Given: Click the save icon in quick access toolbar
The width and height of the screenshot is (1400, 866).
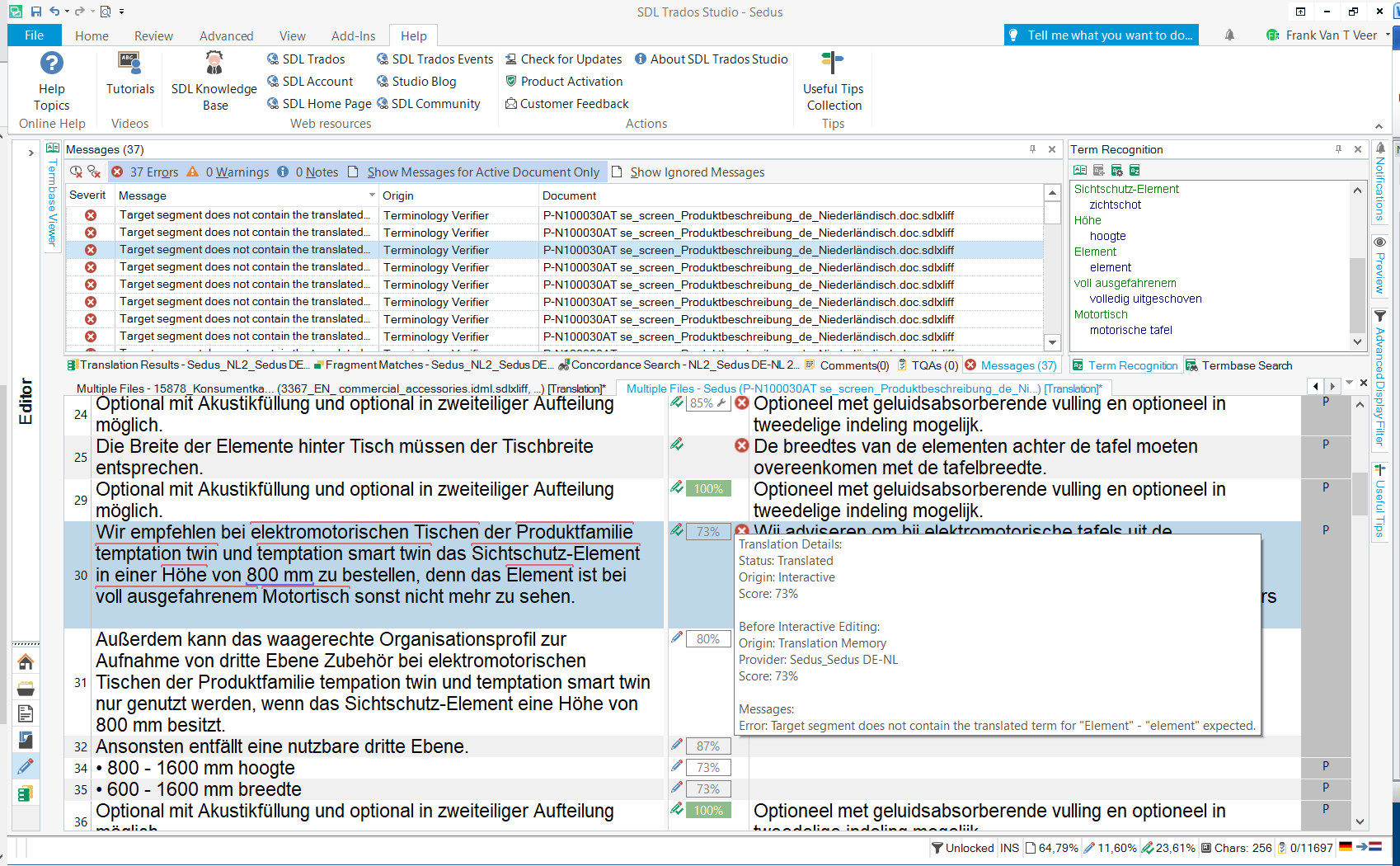Looking at the screenshot, I should [x=35, y=12].
